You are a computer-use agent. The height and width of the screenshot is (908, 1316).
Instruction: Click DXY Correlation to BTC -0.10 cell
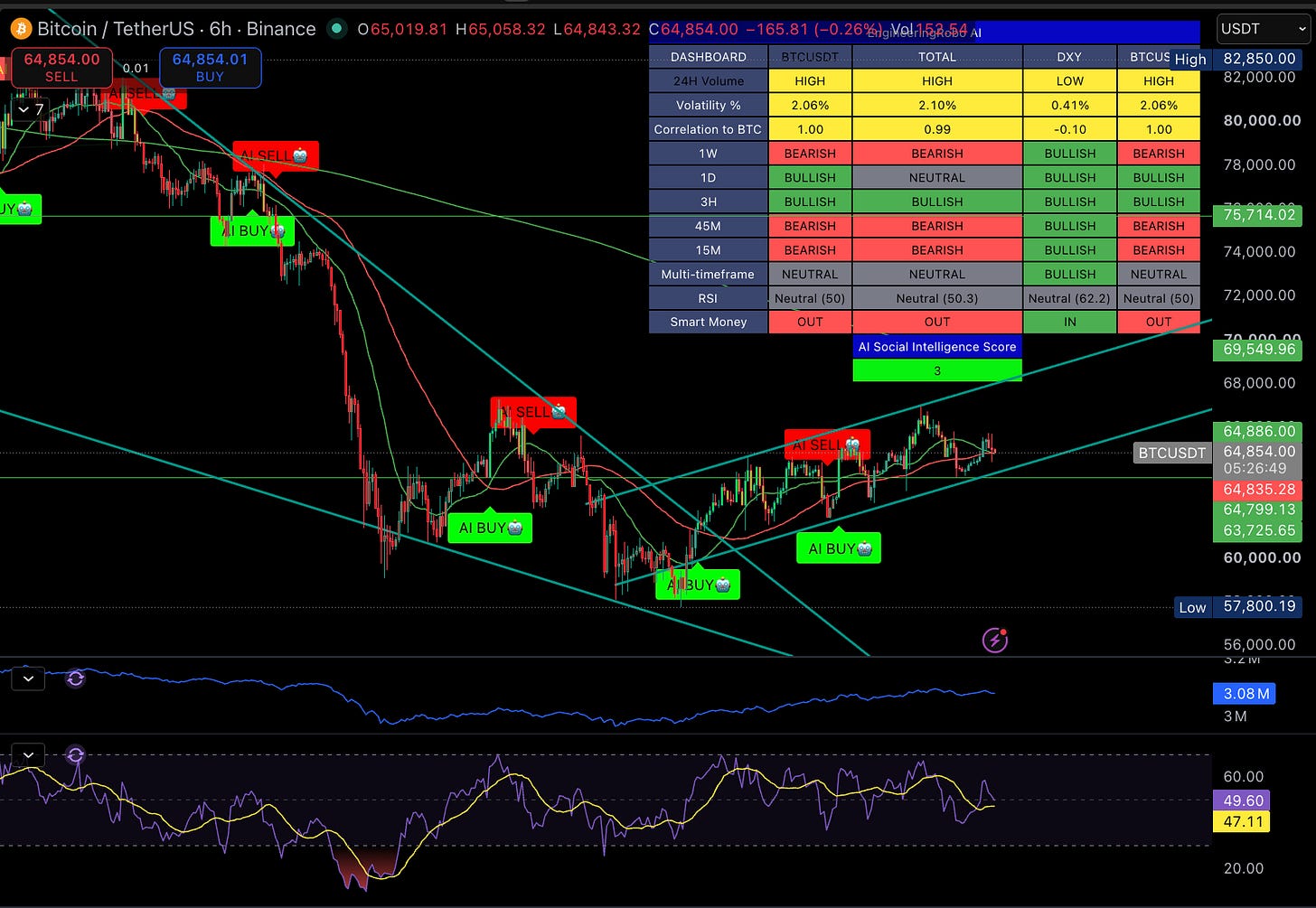click(1069, 129)
